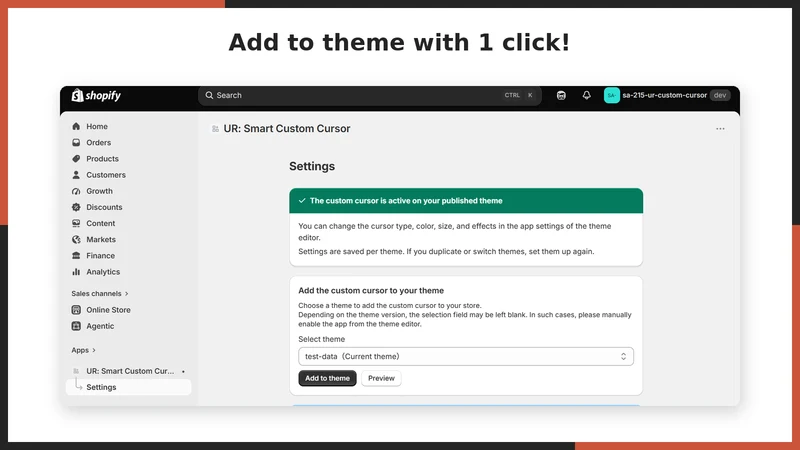The width and height of the screenshot is (800, 450).
Task: Open the Sidekick assistant icon in top bar
Action: coord(561,95)
